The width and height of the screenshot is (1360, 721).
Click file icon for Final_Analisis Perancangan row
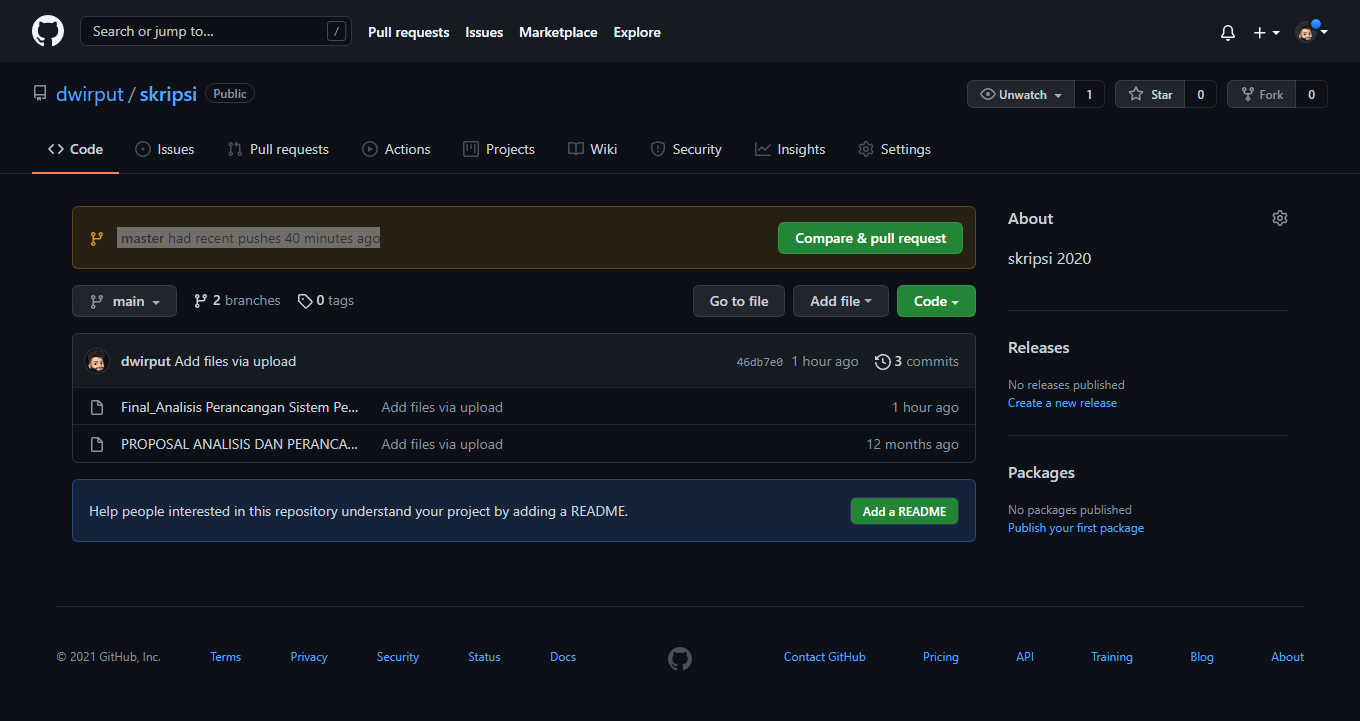pos(97,407)
